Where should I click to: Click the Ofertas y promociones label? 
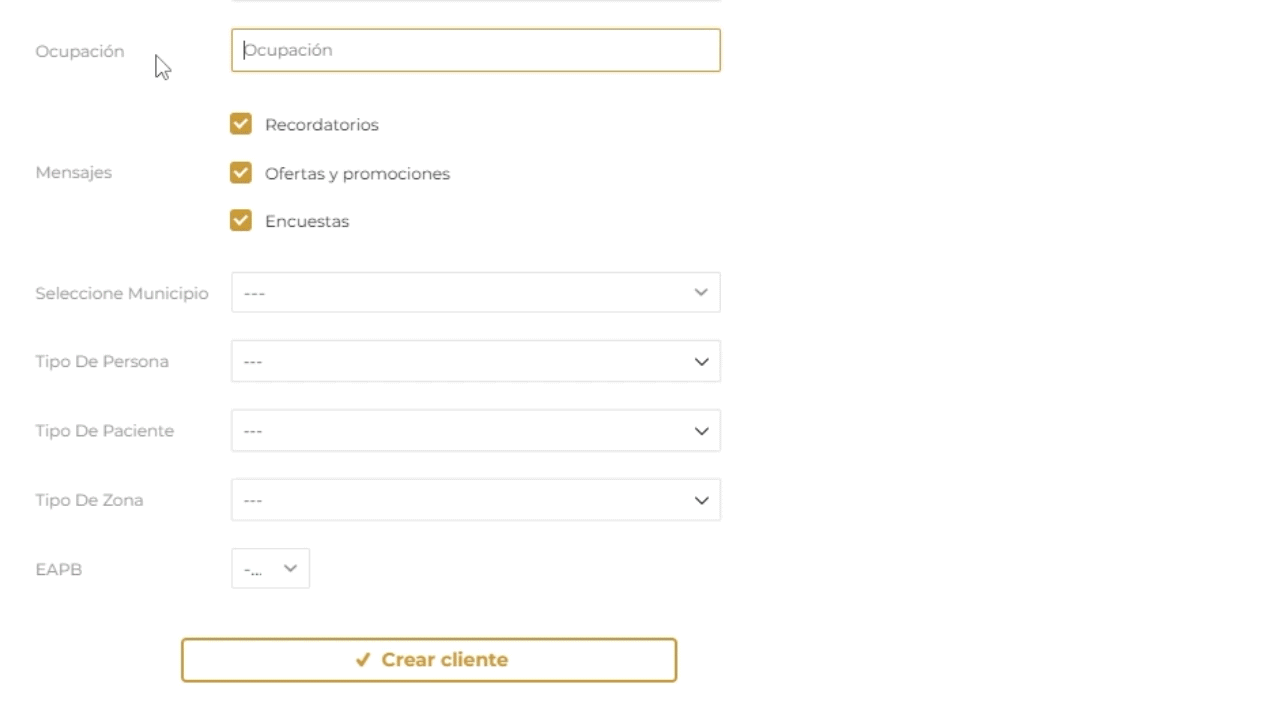(357, 174)
